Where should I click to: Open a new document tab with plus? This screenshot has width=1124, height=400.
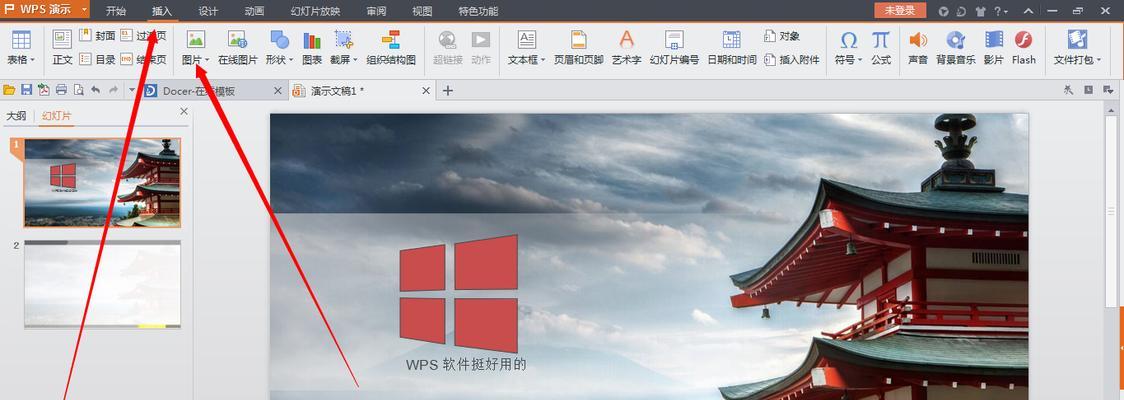[x=448, y=90]
